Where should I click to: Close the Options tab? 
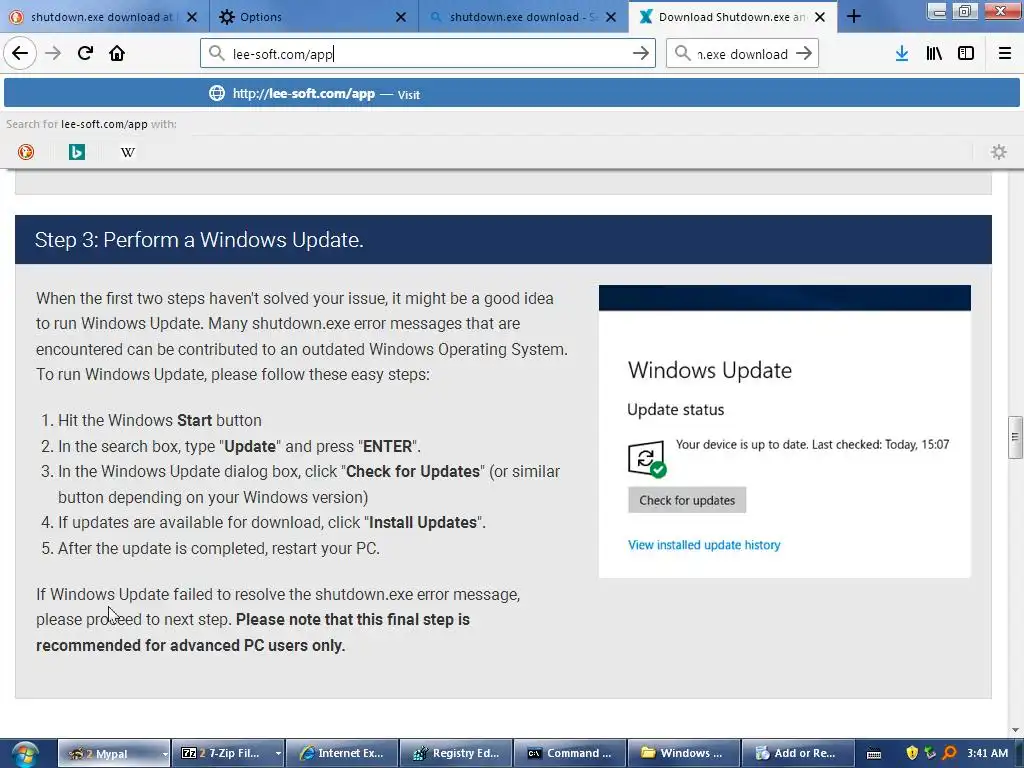[x=401, y=17]
